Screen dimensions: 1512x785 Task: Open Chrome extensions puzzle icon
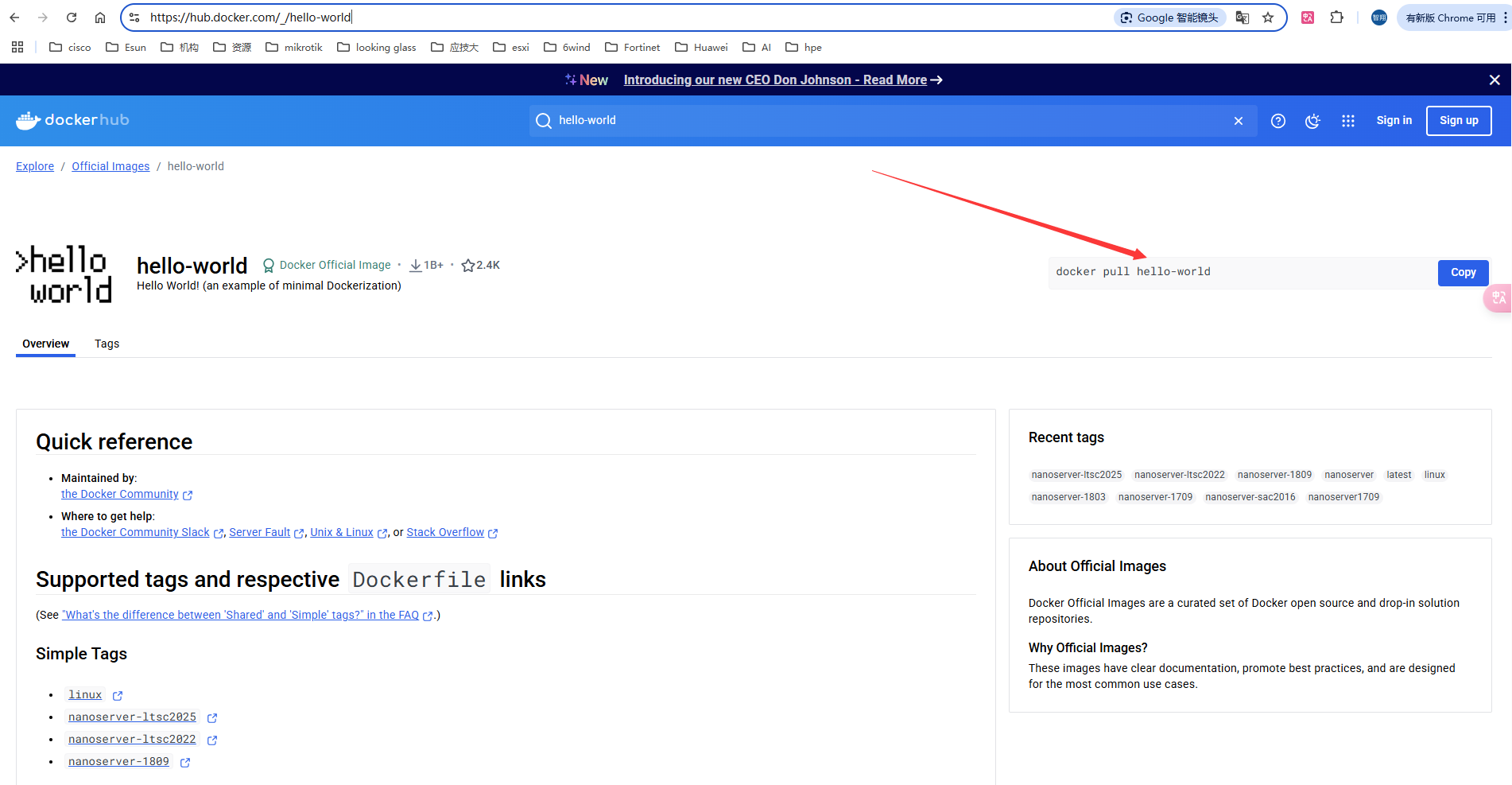(x=1336, y=17)
